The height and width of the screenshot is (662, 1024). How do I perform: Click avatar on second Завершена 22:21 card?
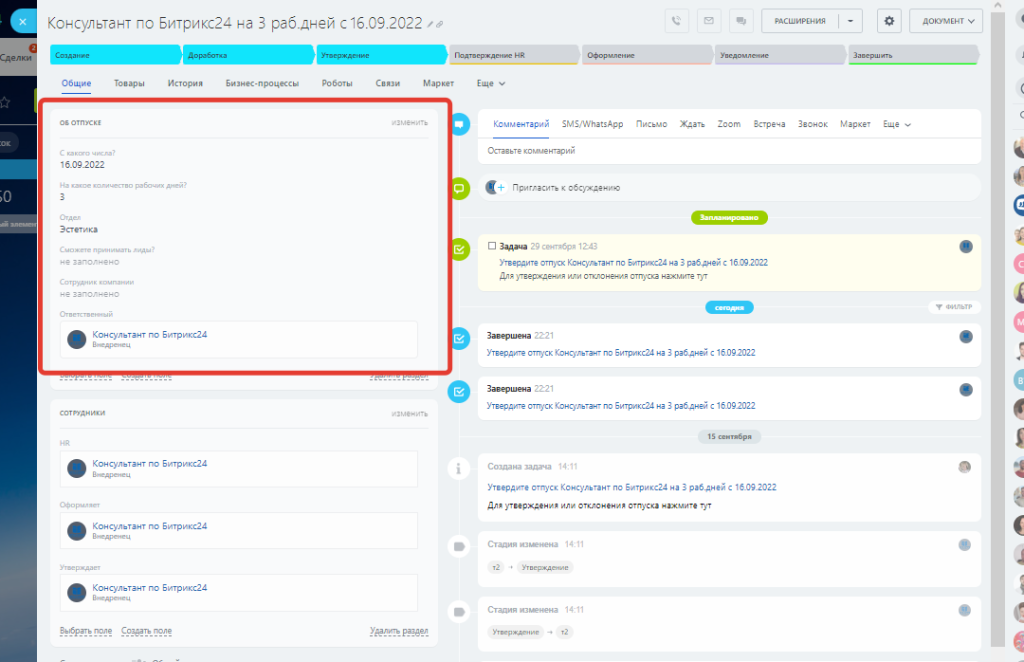966,389
